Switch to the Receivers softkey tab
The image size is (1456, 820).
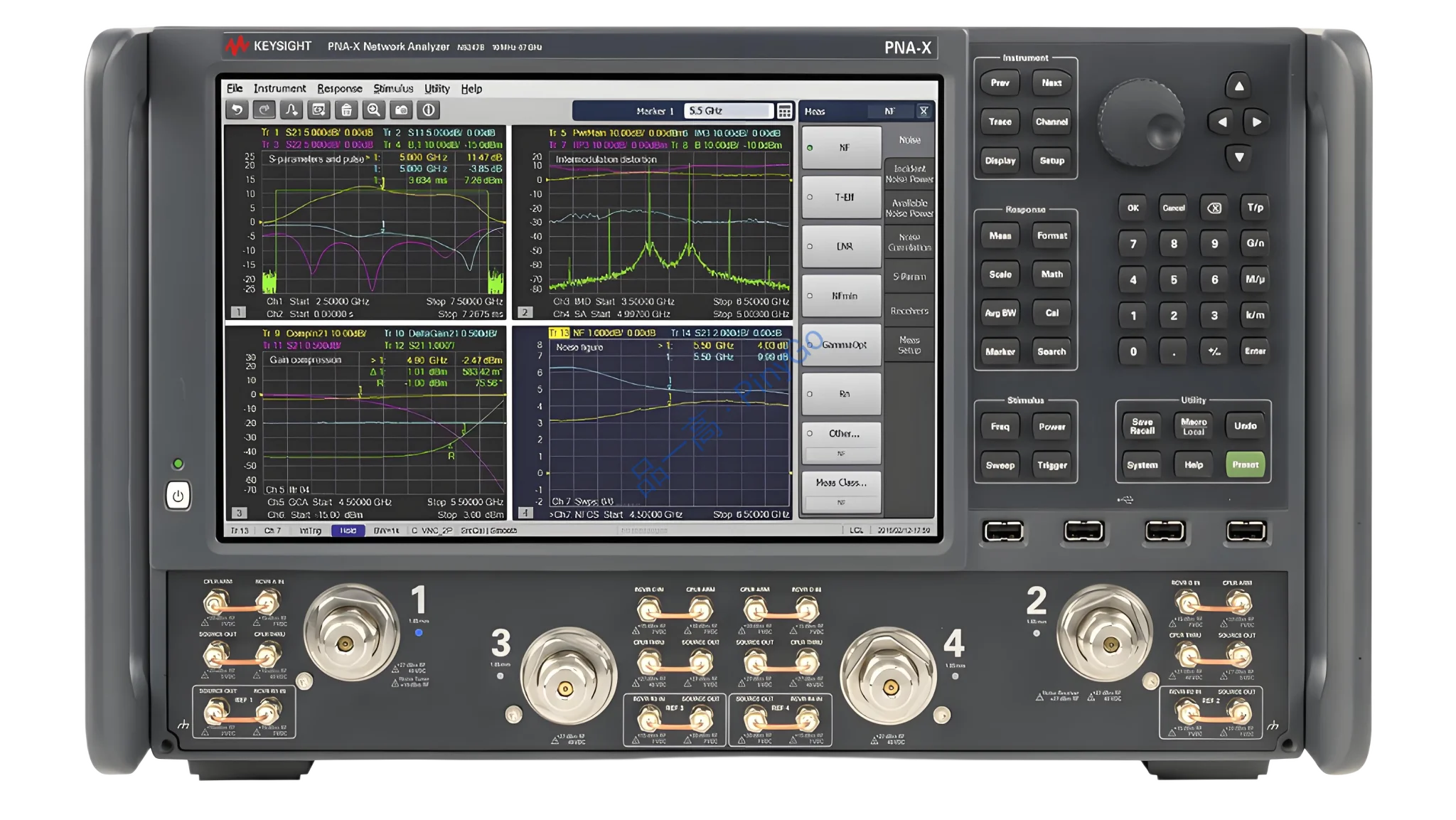[x=909, y=311]
